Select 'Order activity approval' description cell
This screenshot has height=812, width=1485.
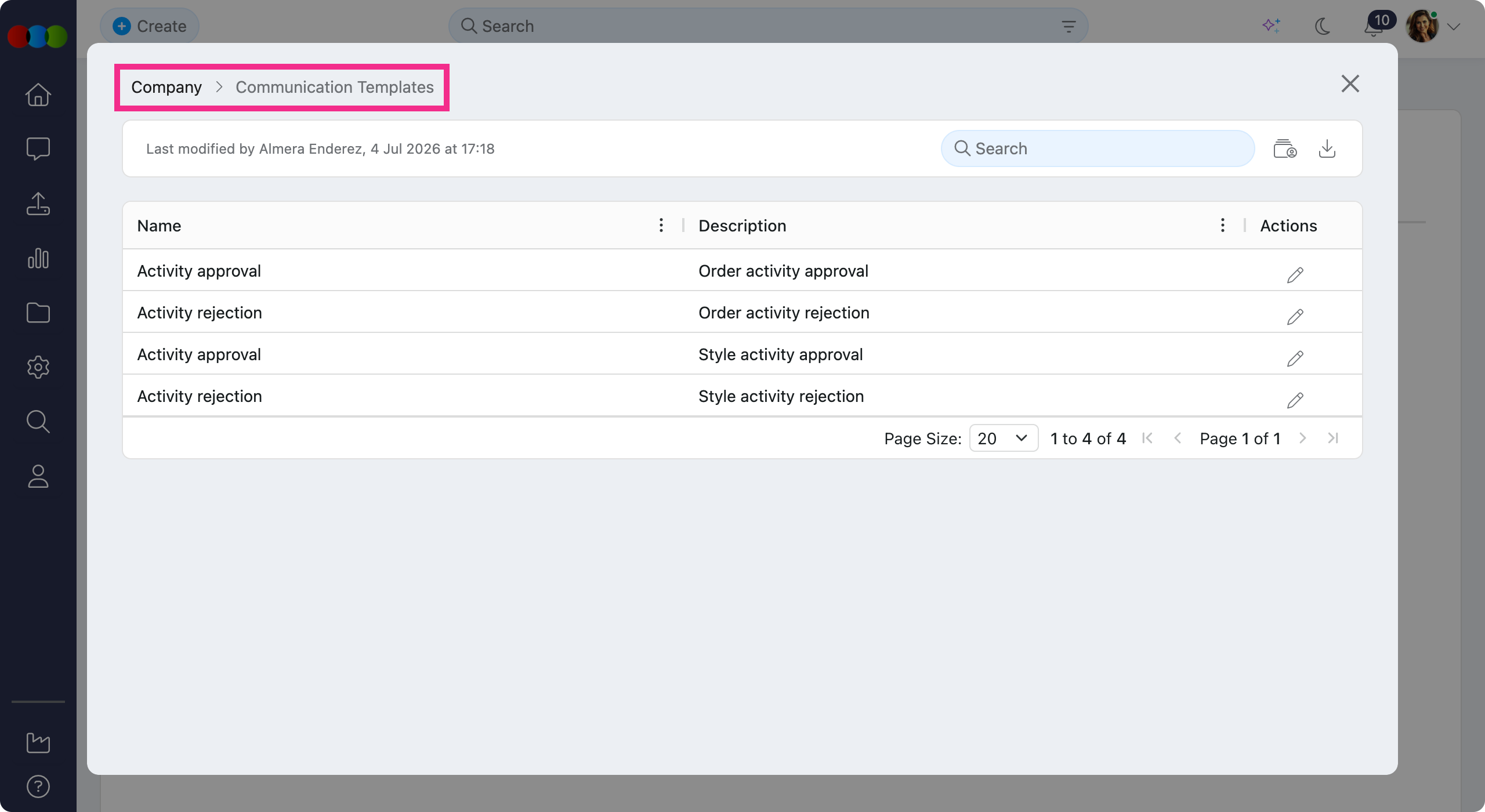click(783, 271)
